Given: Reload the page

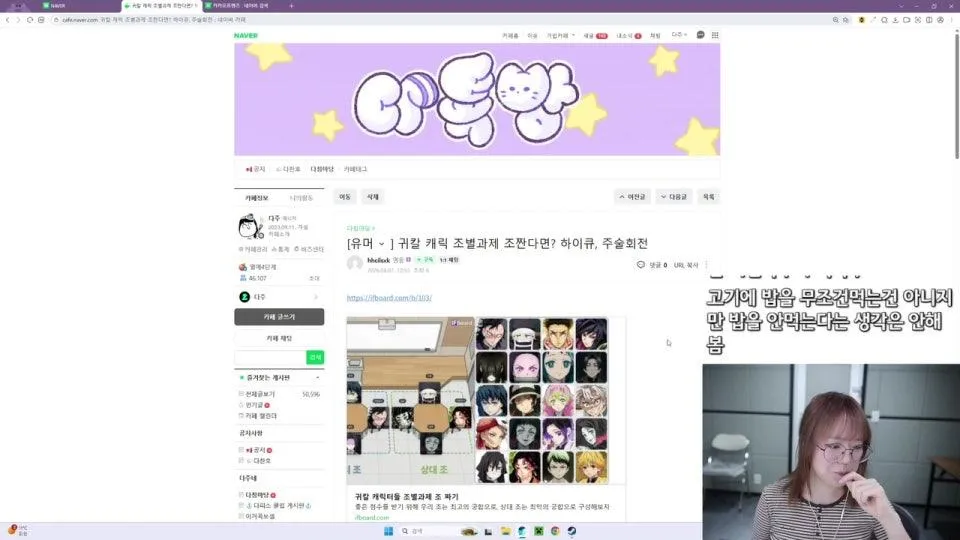Looking at the screenshot, I should (29, 20).
